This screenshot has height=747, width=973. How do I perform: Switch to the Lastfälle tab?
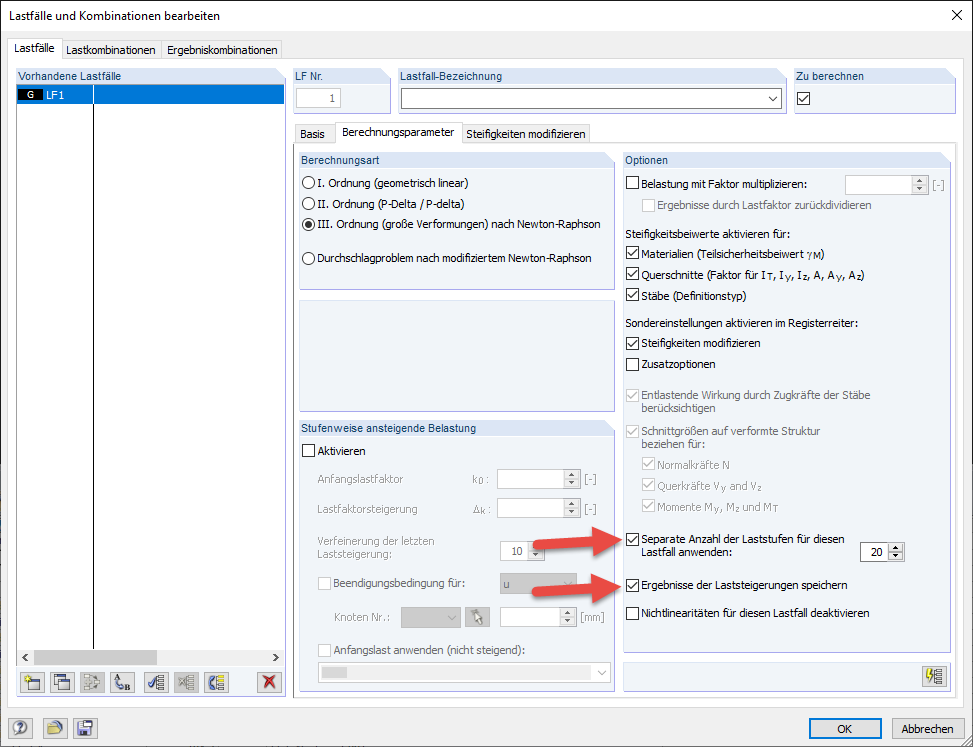(x=34, y=48)
